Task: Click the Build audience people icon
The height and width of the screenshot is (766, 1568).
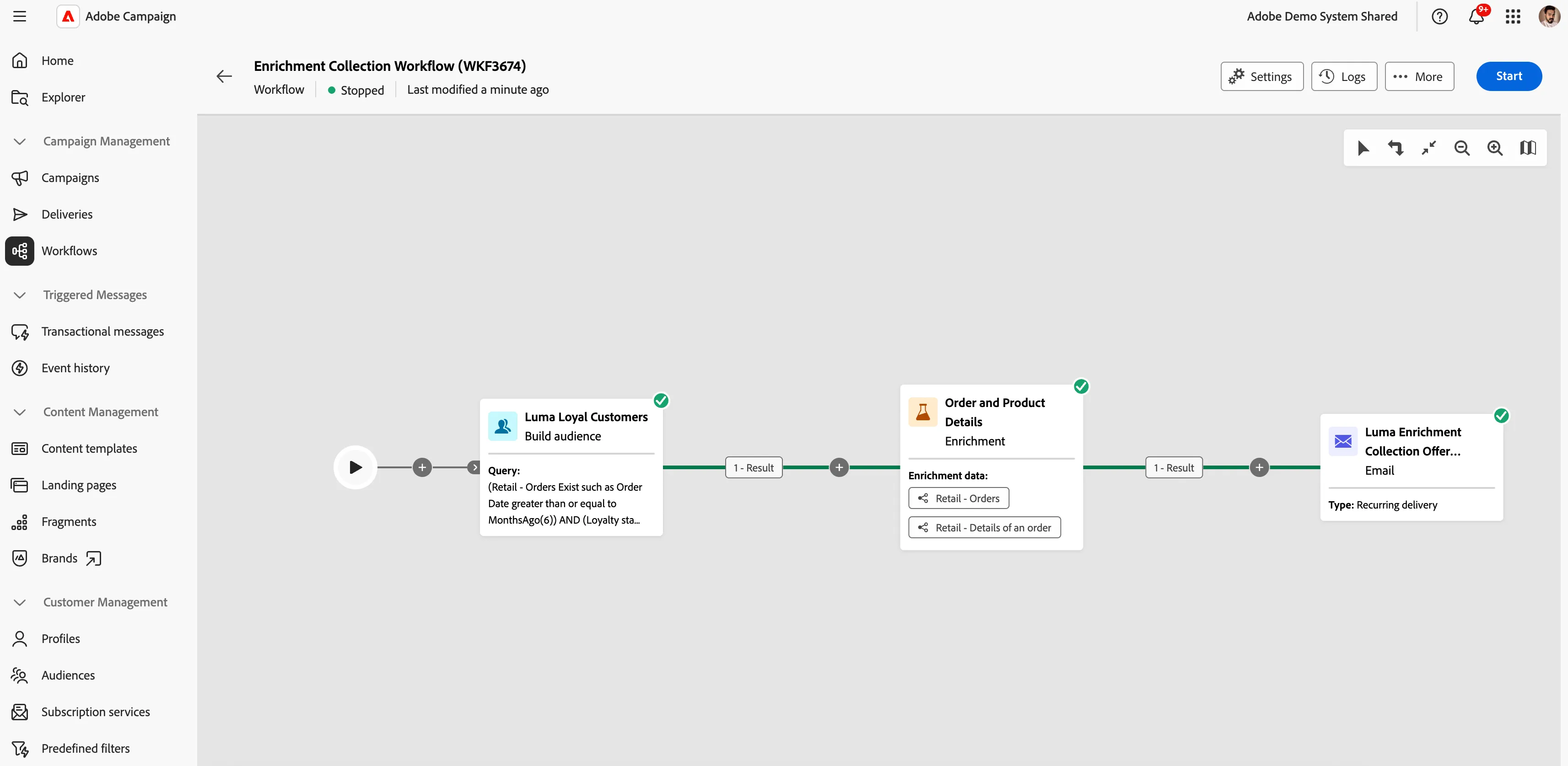Action: tap(503, 427)
